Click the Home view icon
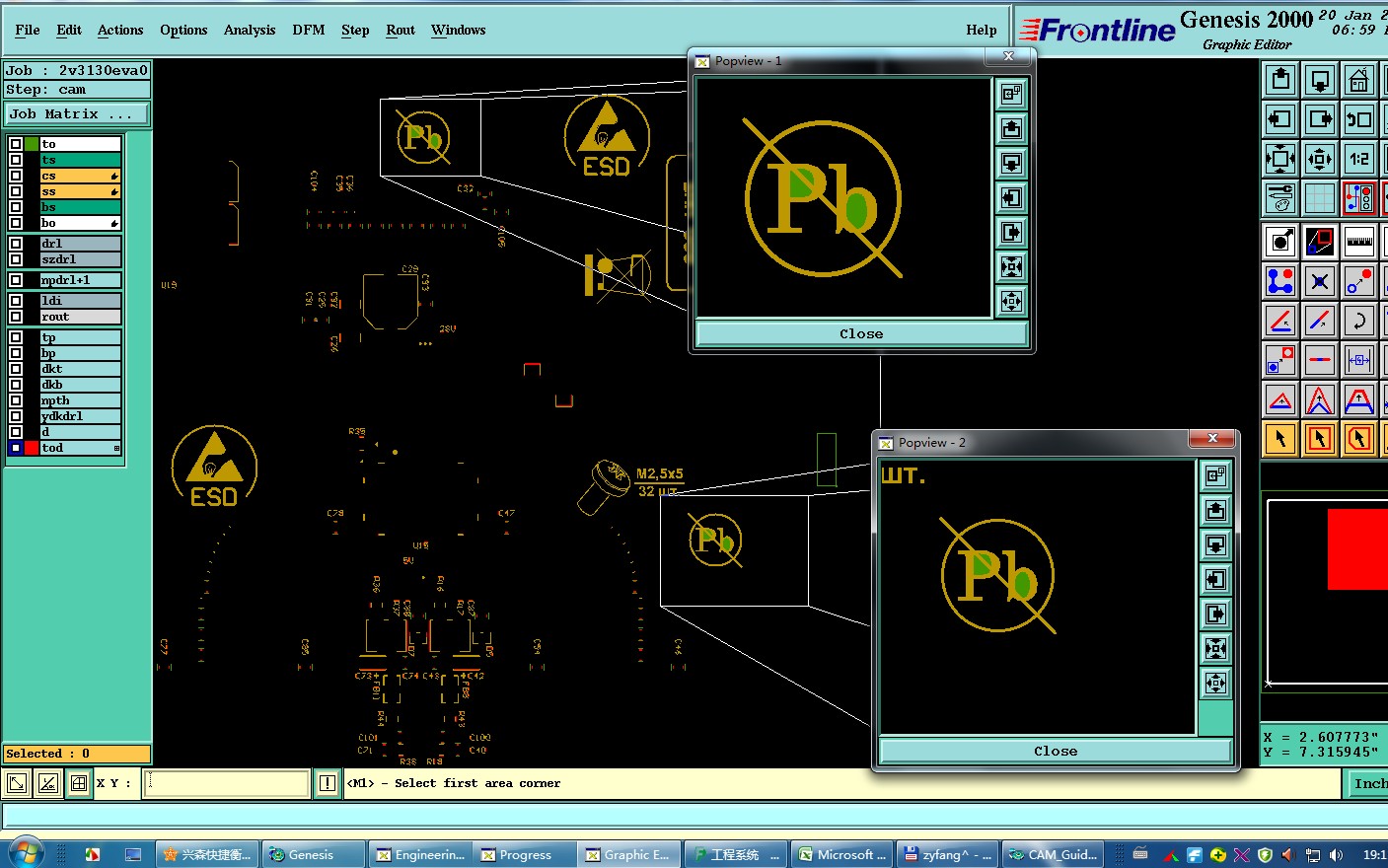The image size is (1388, 868). click(x=1359, y=80)
